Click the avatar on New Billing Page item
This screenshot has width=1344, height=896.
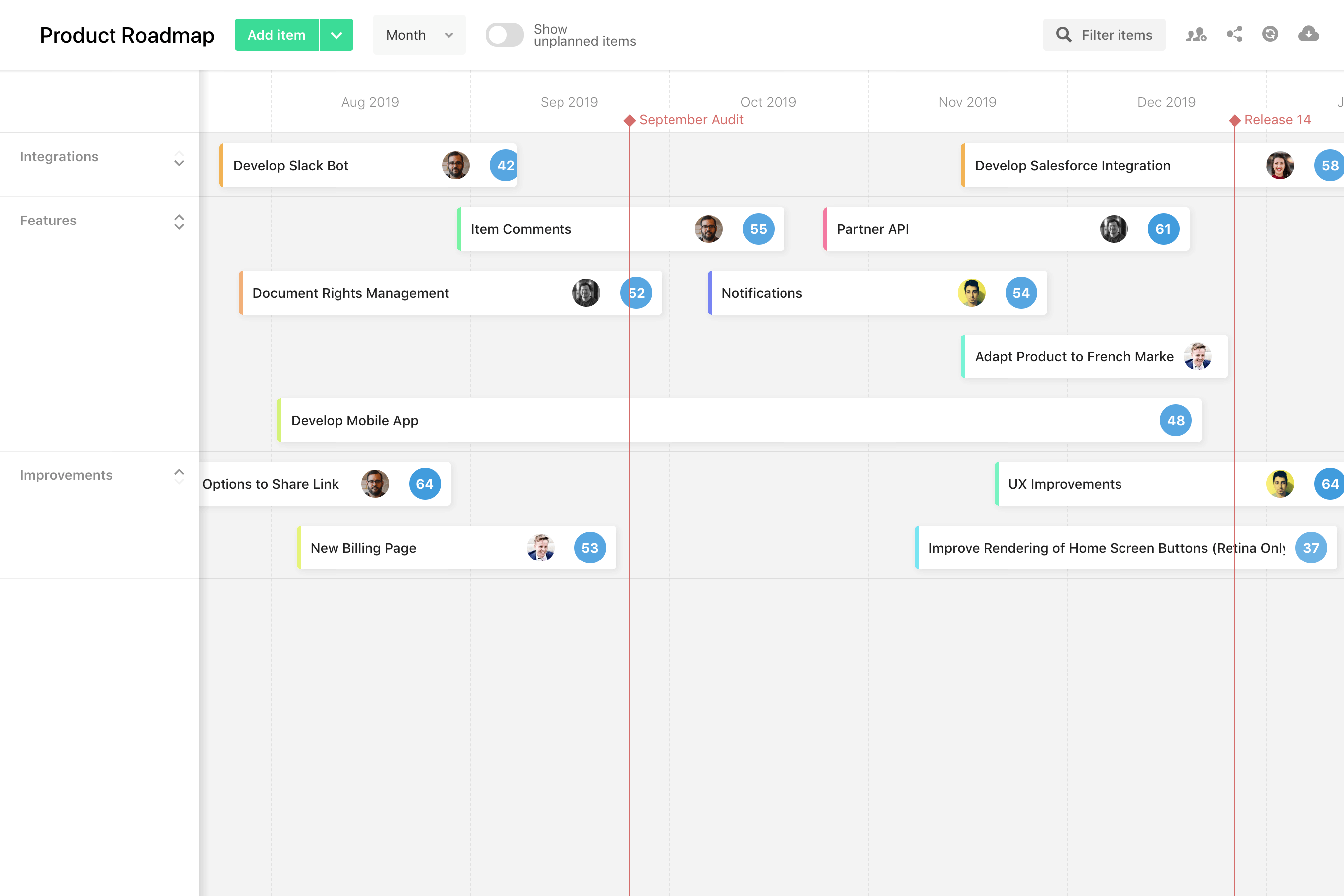(541, 548)
